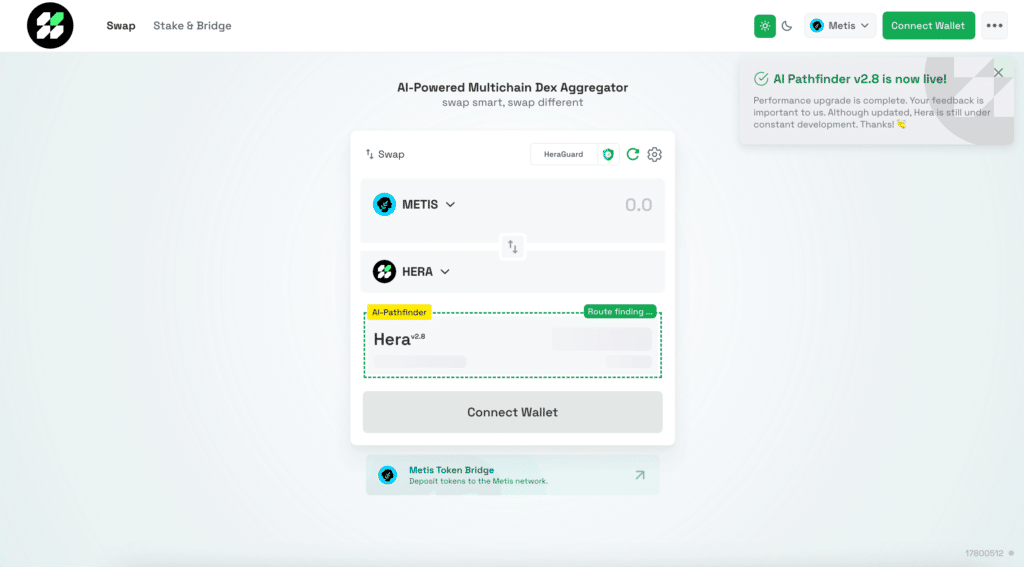Click the Hera logo in header
The width and height of the screenshot is (1024, 567).
50,25
